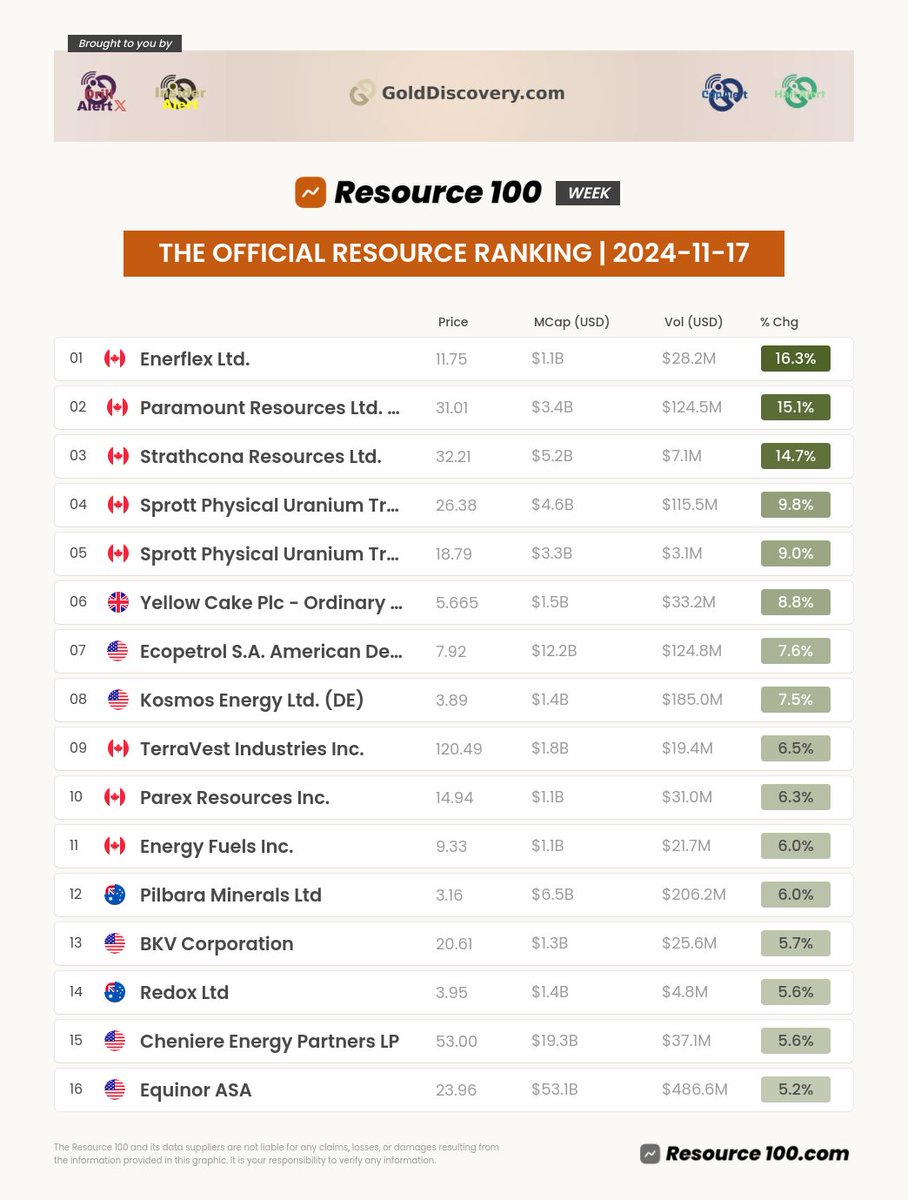Click Equinor's 5.2% change badge

(795, 1089)
